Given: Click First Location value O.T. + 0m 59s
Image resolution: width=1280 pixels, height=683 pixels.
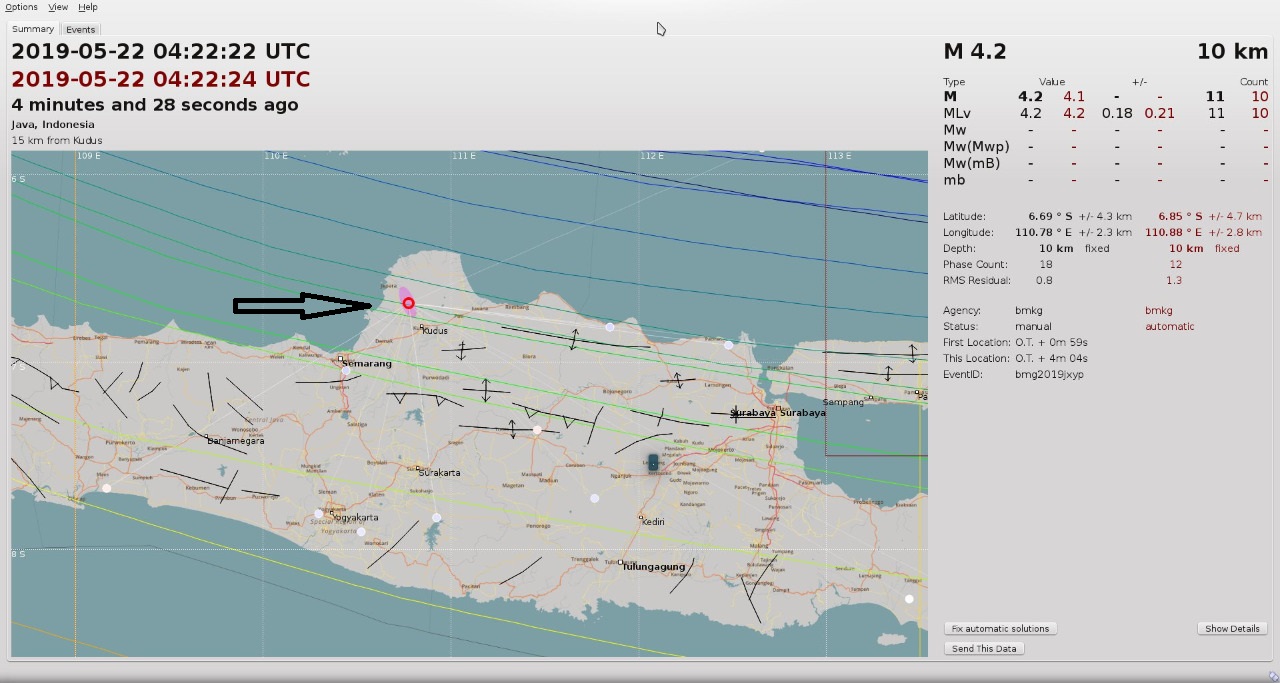Looking at the screenshot, I should 1051,342.
